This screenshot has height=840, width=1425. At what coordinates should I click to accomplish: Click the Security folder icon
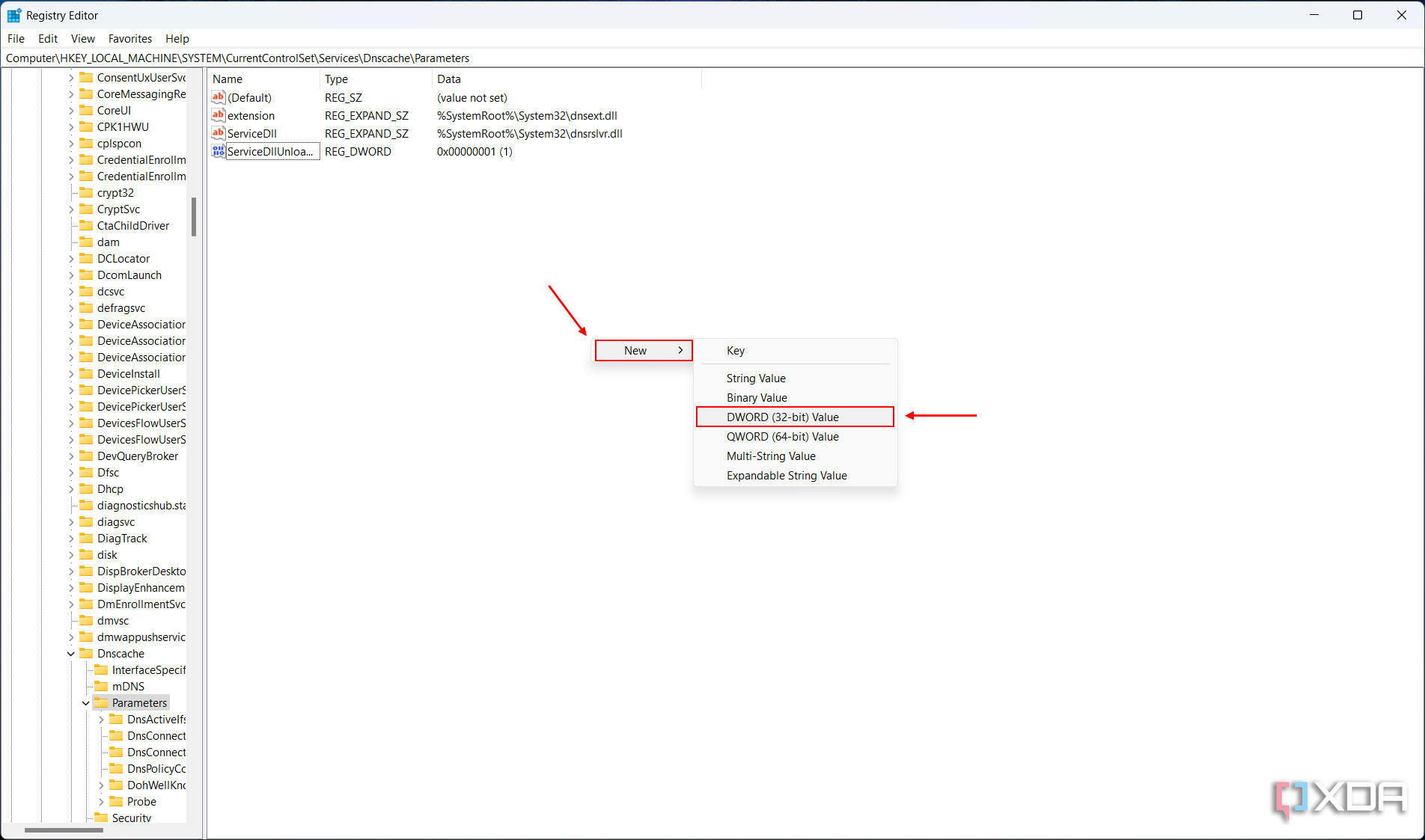[101, 818]
